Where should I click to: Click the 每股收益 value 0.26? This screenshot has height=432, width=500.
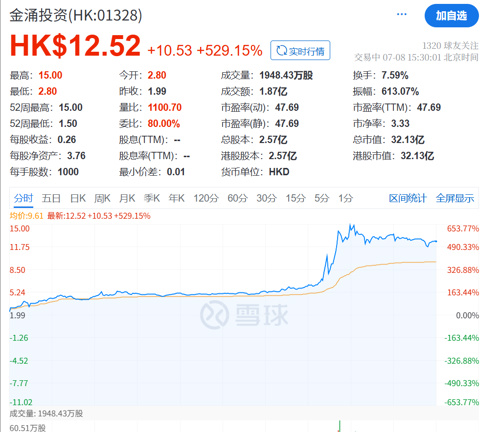(x=67, y=140)
